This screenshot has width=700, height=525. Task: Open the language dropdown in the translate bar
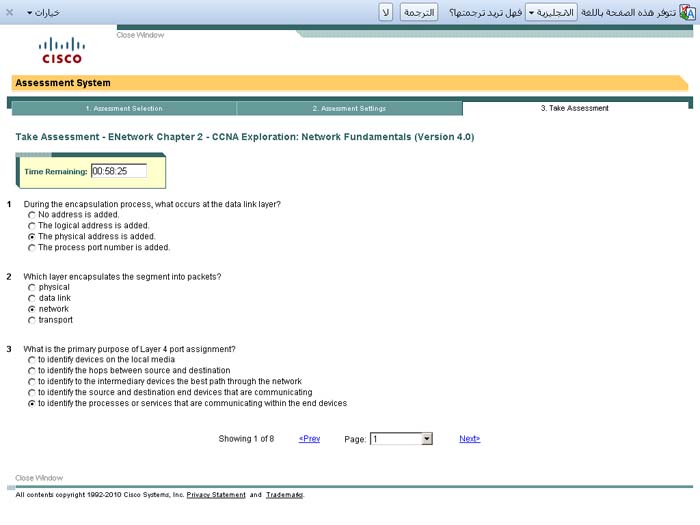pyautogui.click(x=552, y=12)
